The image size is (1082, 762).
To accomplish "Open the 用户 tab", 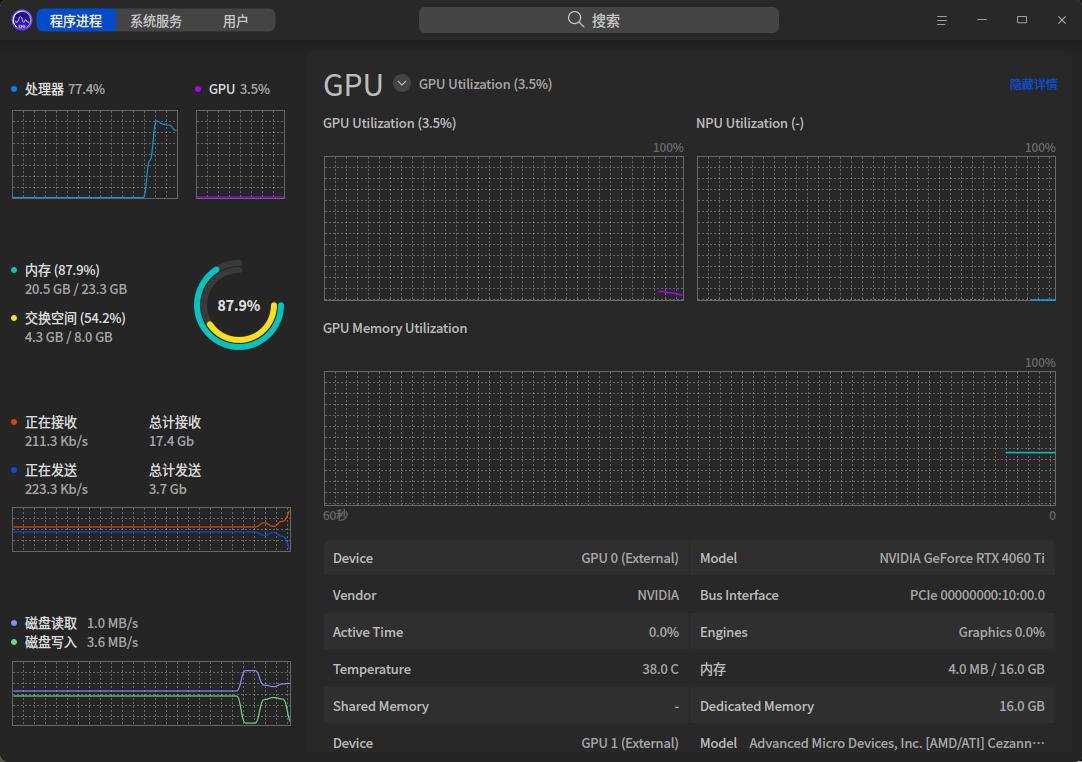I will pos(235,21).
